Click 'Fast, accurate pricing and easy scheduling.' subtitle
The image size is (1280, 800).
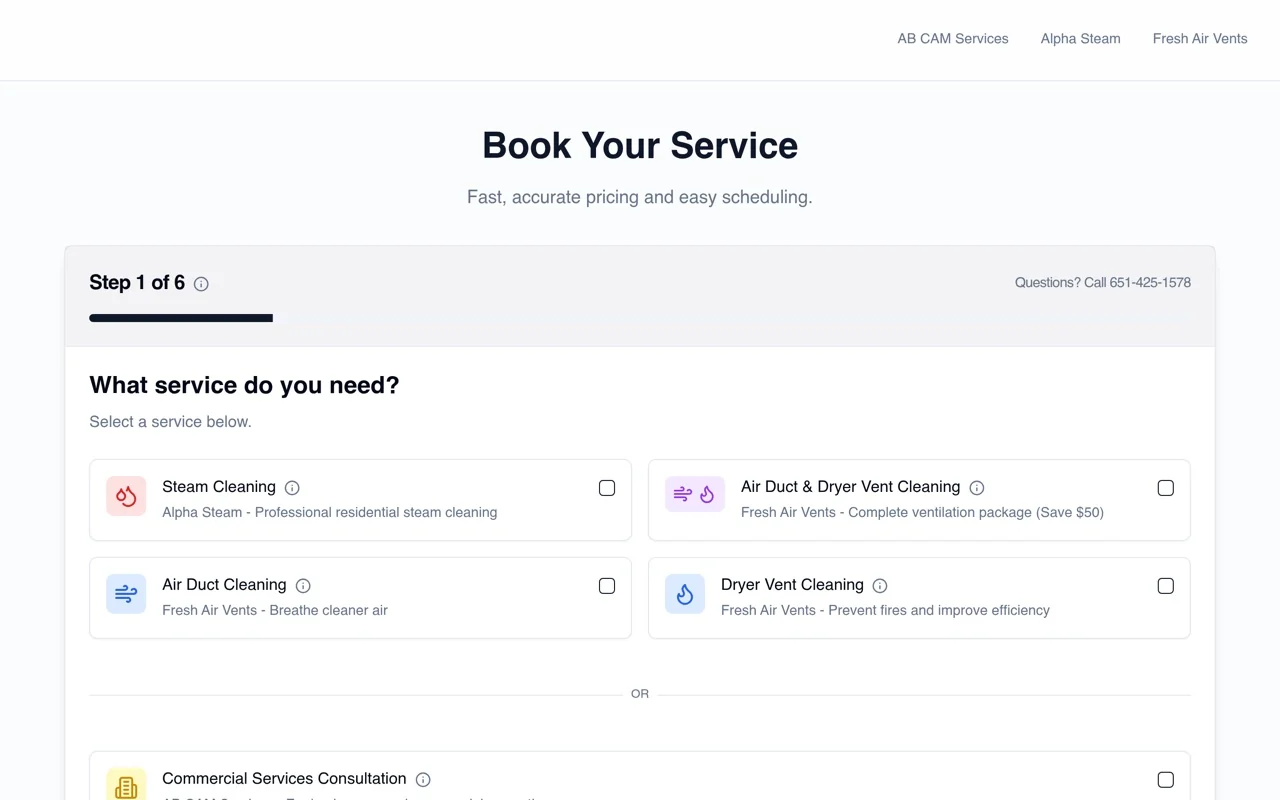tap(640, 197)
